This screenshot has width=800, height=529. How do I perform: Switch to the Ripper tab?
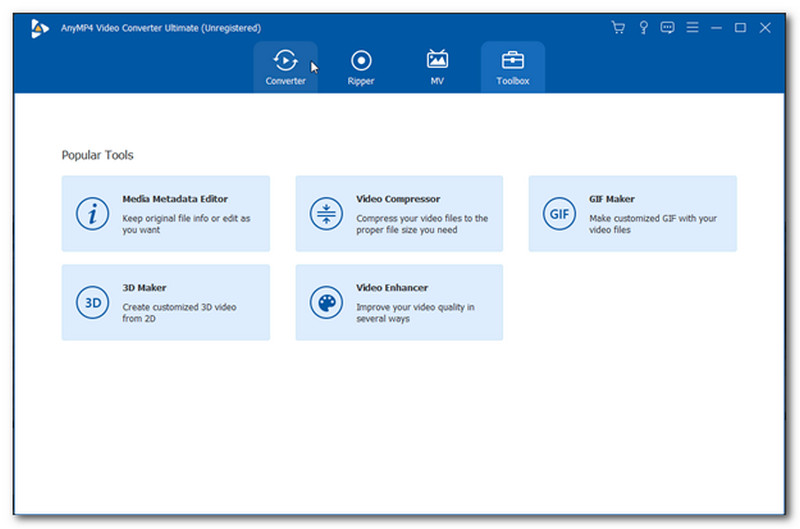pyautogui.click(x=361, y=67)
